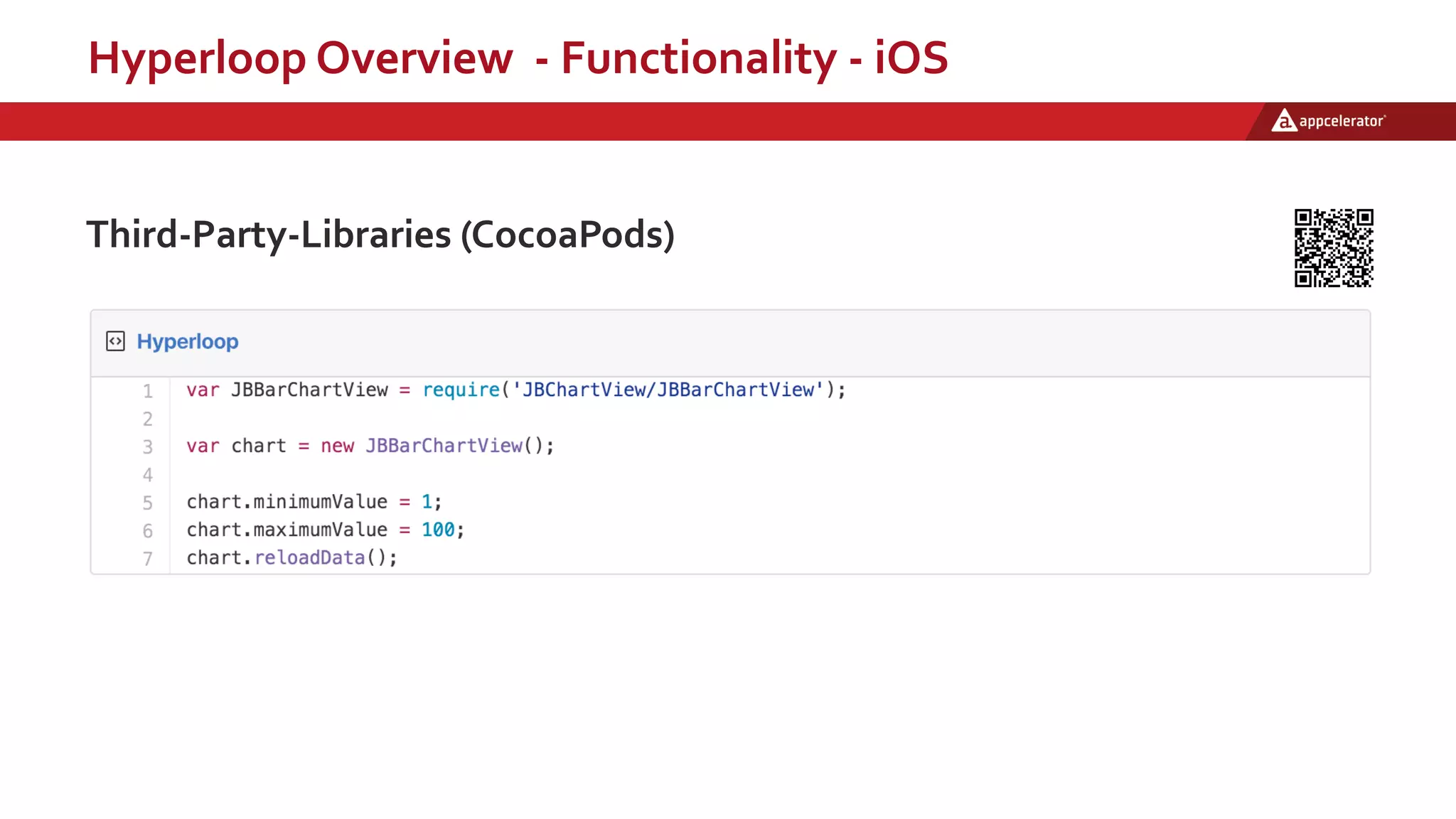
Task: Click line number 5 in code gutter
Action: click(147, 503)
